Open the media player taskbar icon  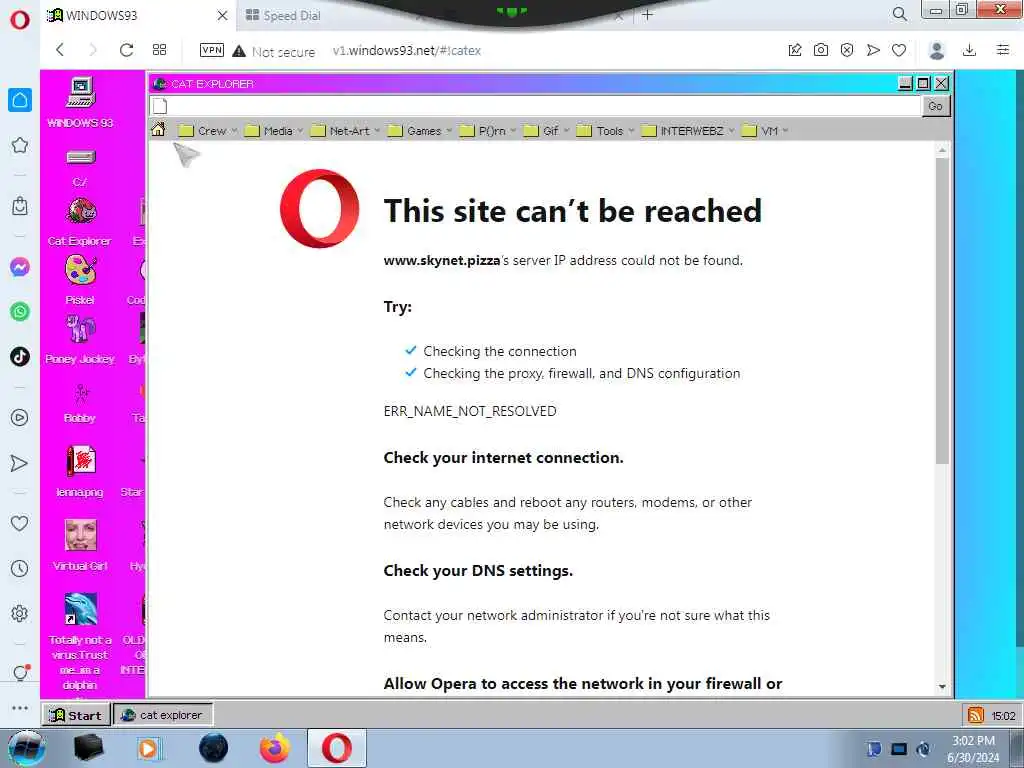coord(148,748)
